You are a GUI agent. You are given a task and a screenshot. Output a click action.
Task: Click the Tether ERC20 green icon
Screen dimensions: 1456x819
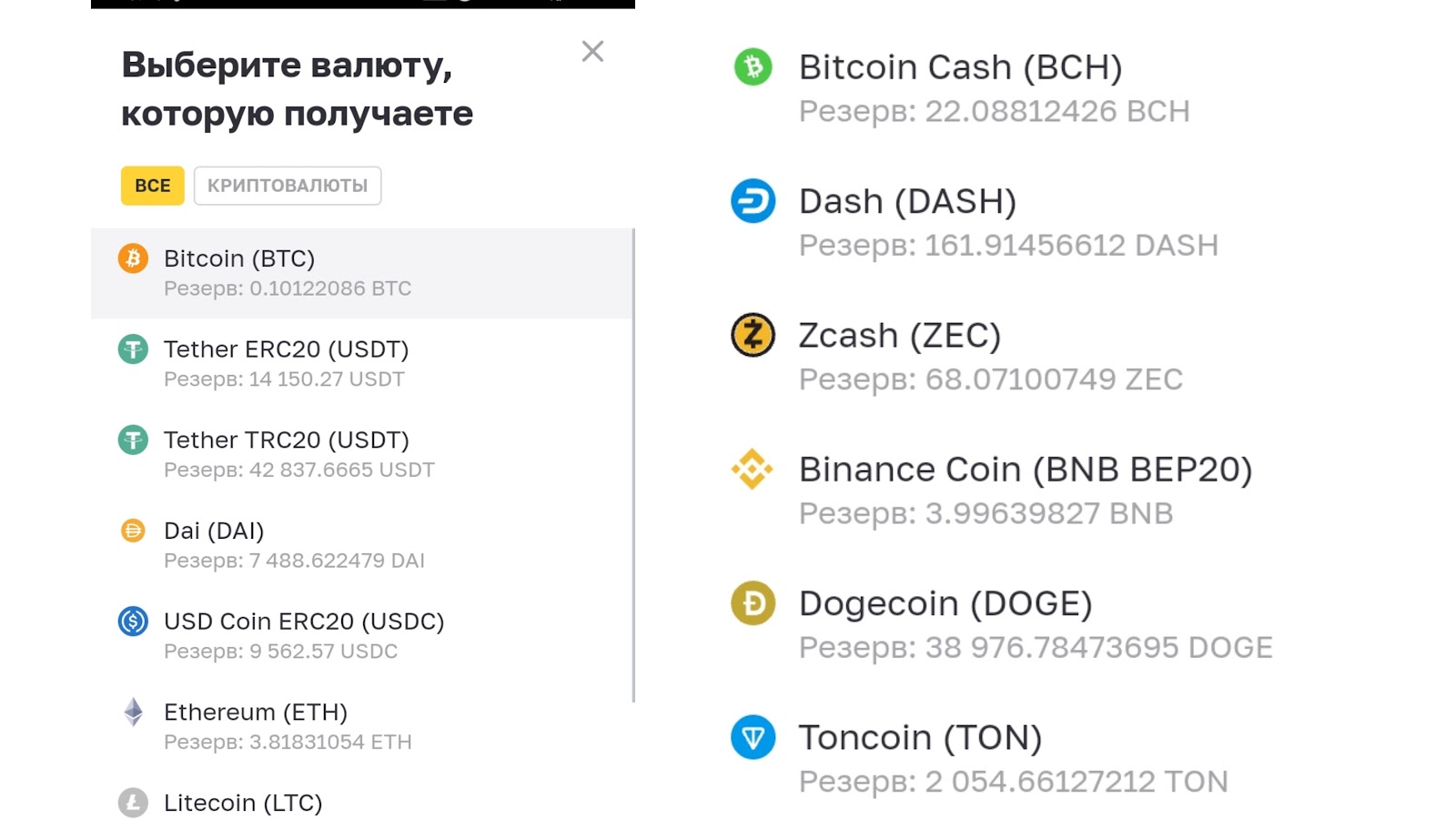pos(133,349)
